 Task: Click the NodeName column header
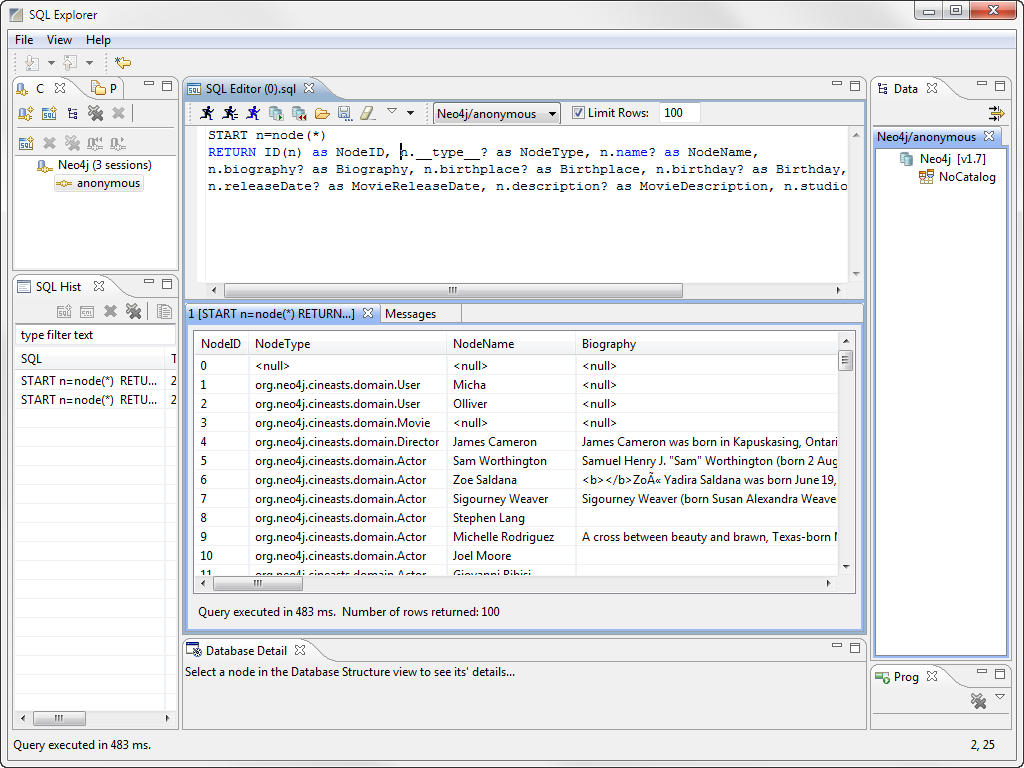tap(511, 344)
